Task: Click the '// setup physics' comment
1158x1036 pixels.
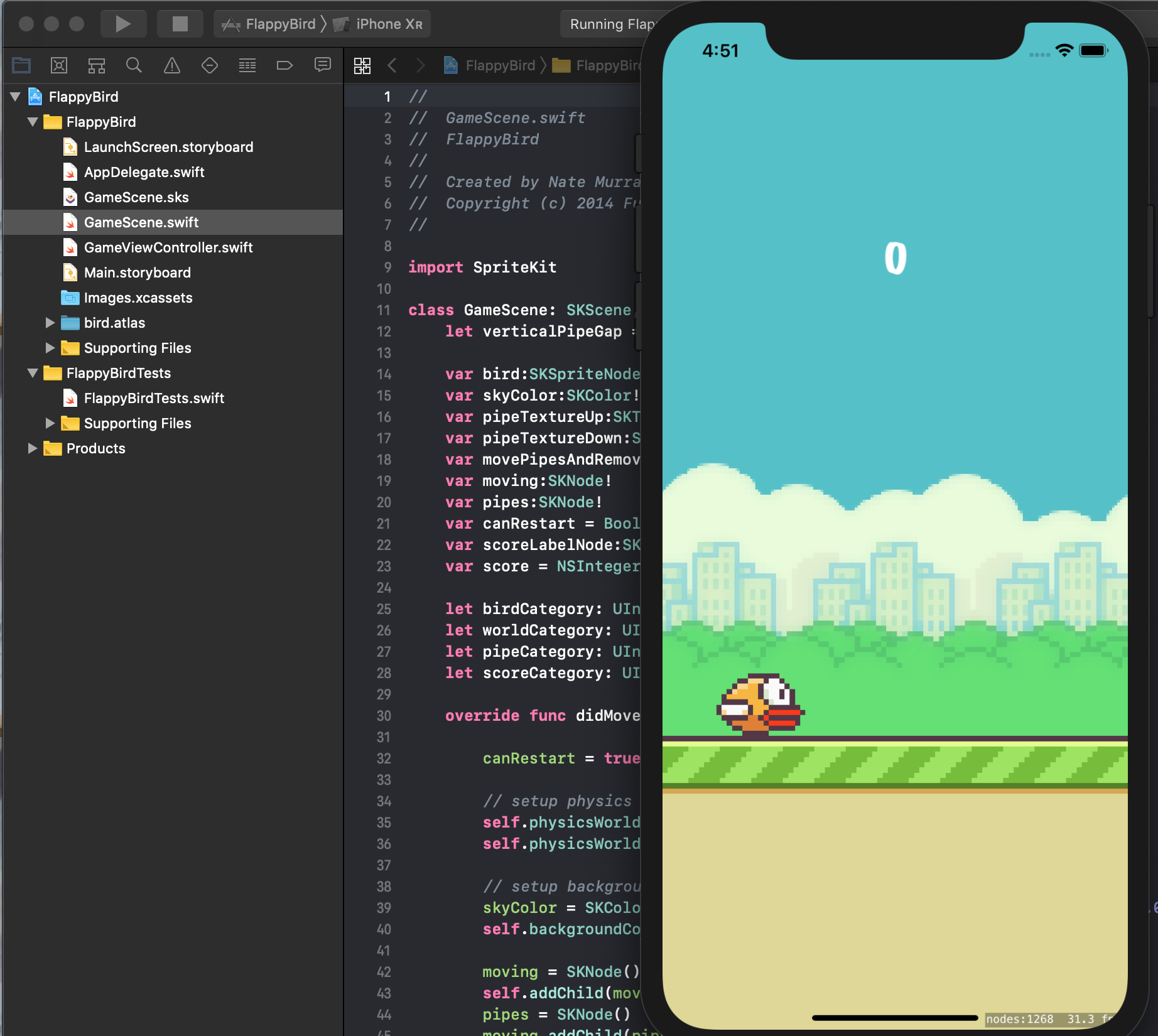Action: pos(557,801)
